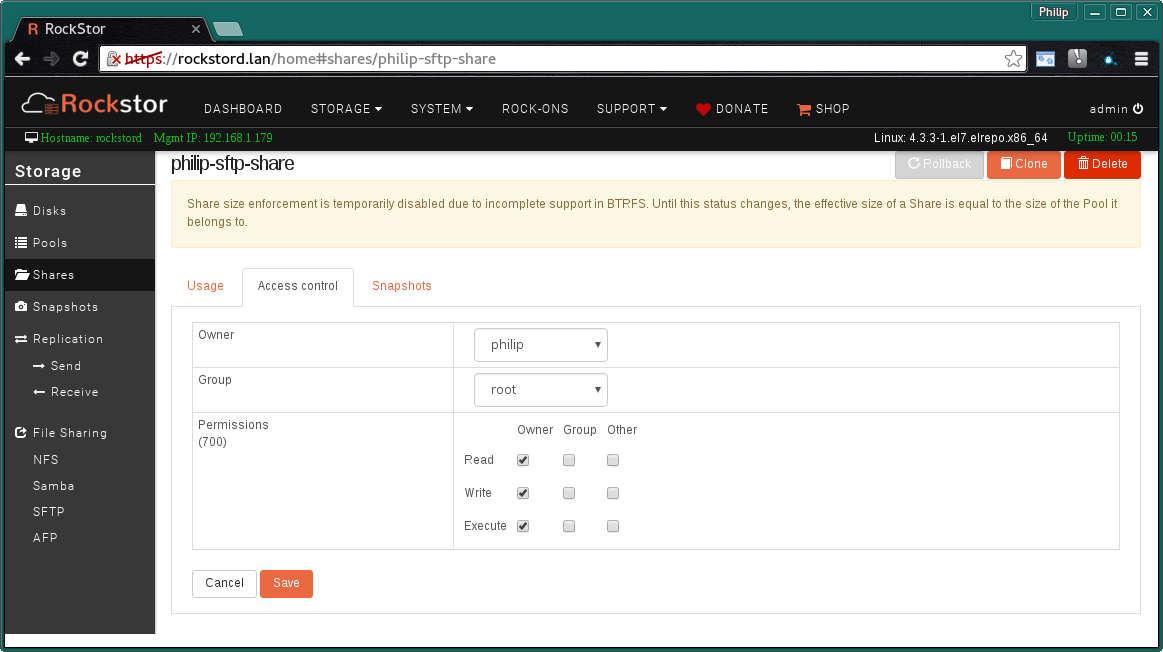Click the admin user link
This screenshot has width=1163, height=652.
[x=1108, y=109]
